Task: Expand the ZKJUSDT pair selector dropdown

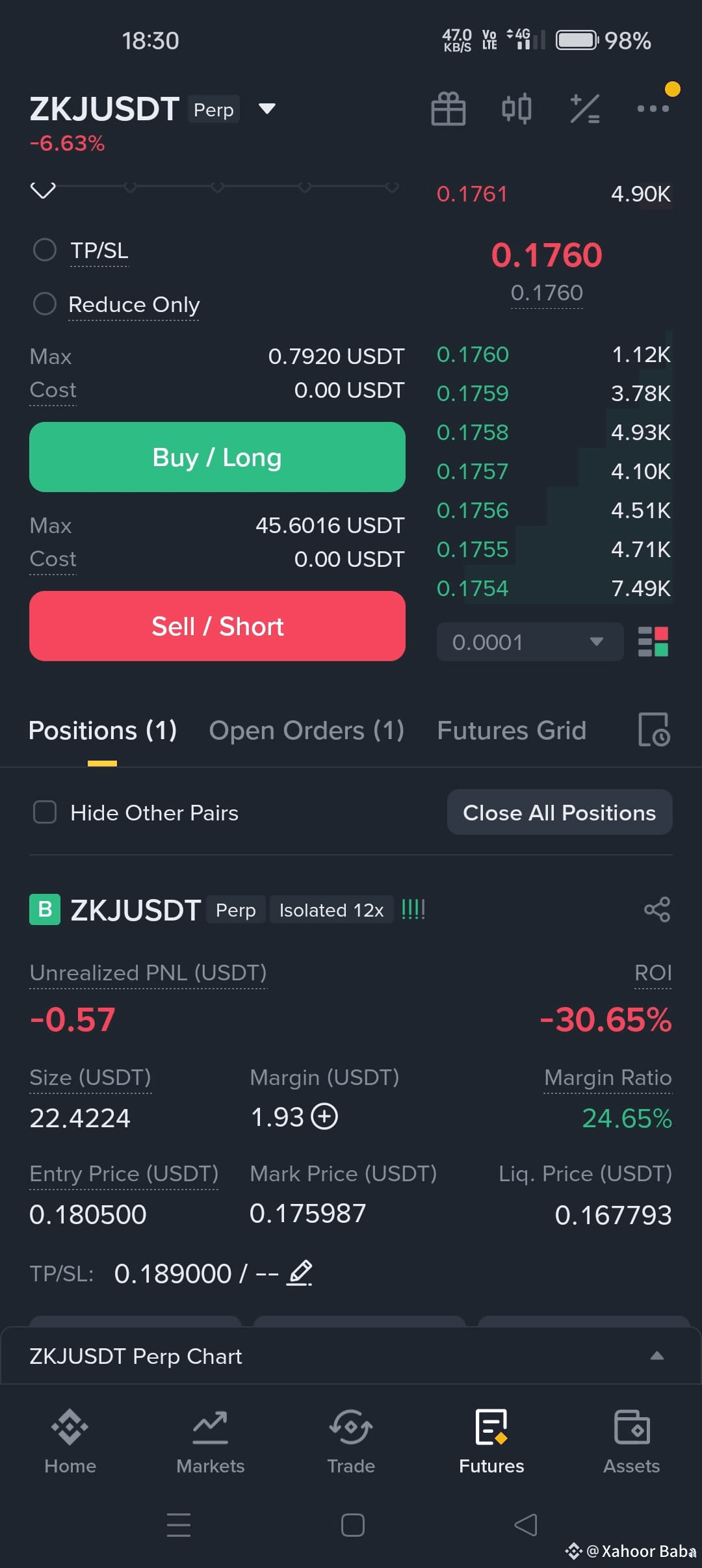Action: (x=267, y=109)
